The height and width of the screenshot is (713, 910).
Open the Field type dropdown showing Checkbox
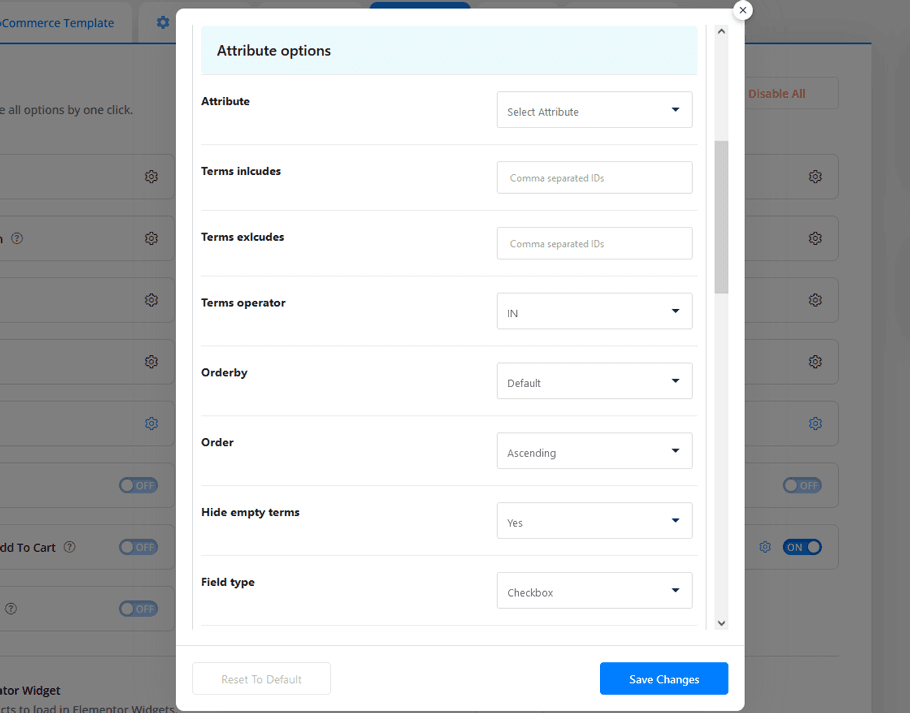(594, 590)
